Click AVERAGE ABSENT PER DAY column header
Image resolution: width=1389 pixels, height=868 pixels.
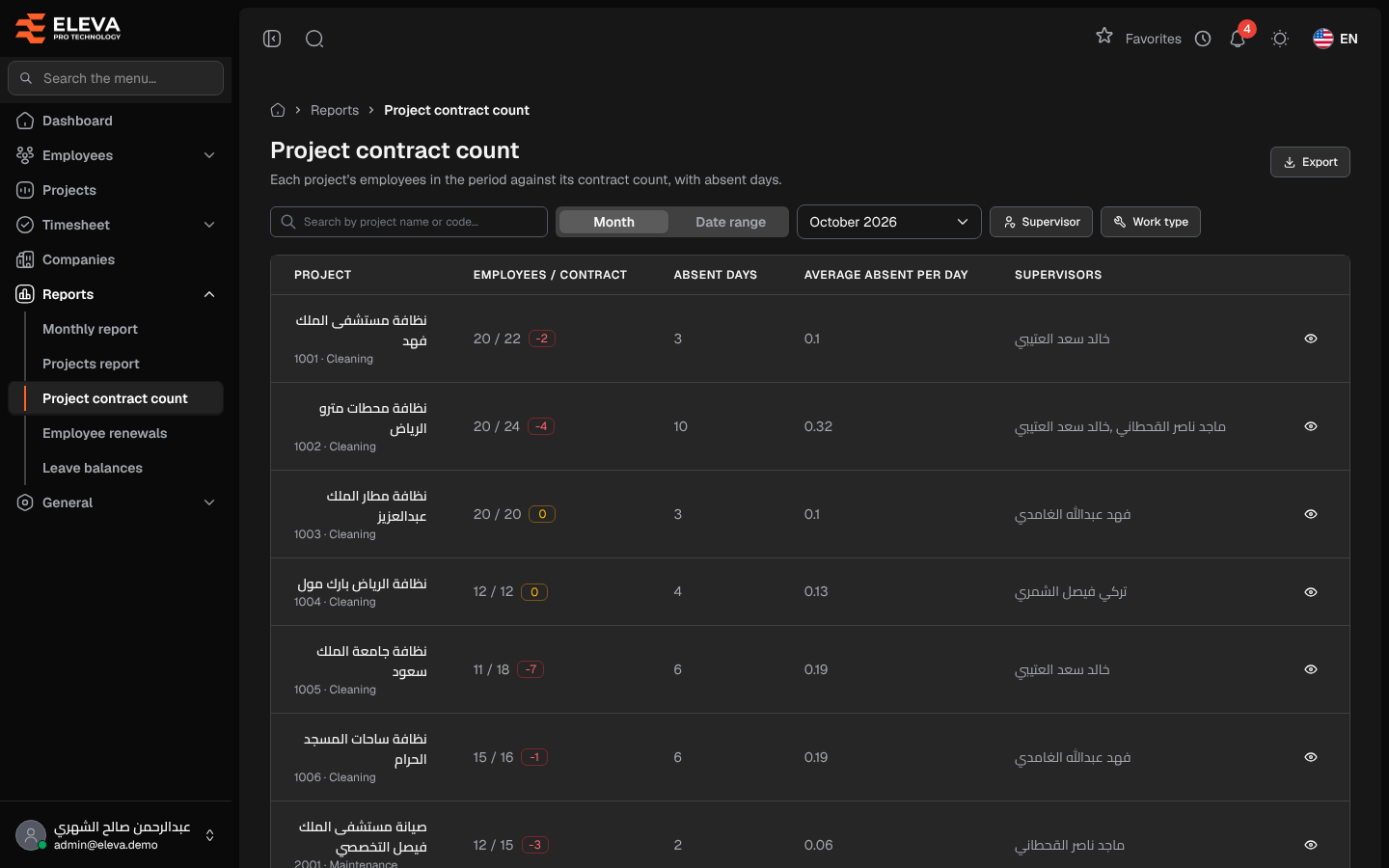pos(886,275)
